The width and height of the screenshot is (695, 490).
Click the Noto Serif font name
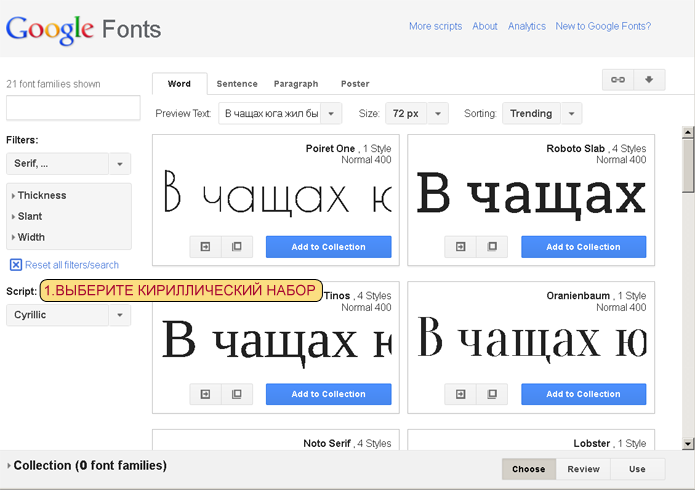tap(327, 443)
